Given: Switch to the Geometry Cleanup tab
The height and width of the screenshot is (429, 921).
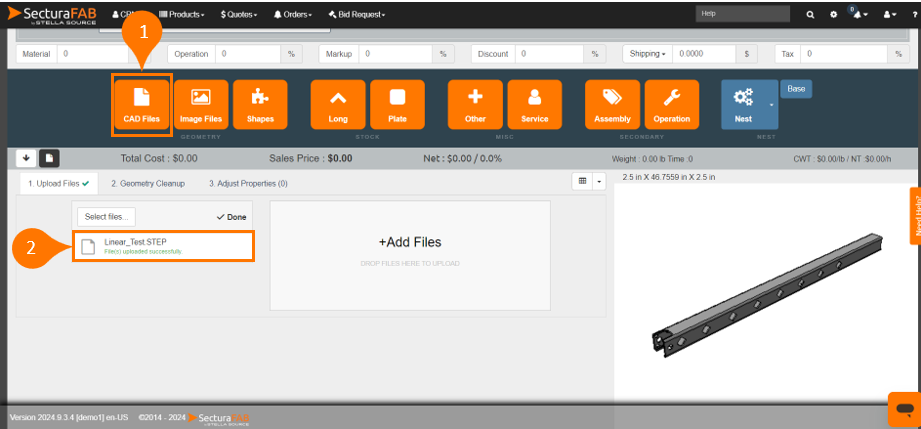Looking at the screenshot, I should click(147, 183).
